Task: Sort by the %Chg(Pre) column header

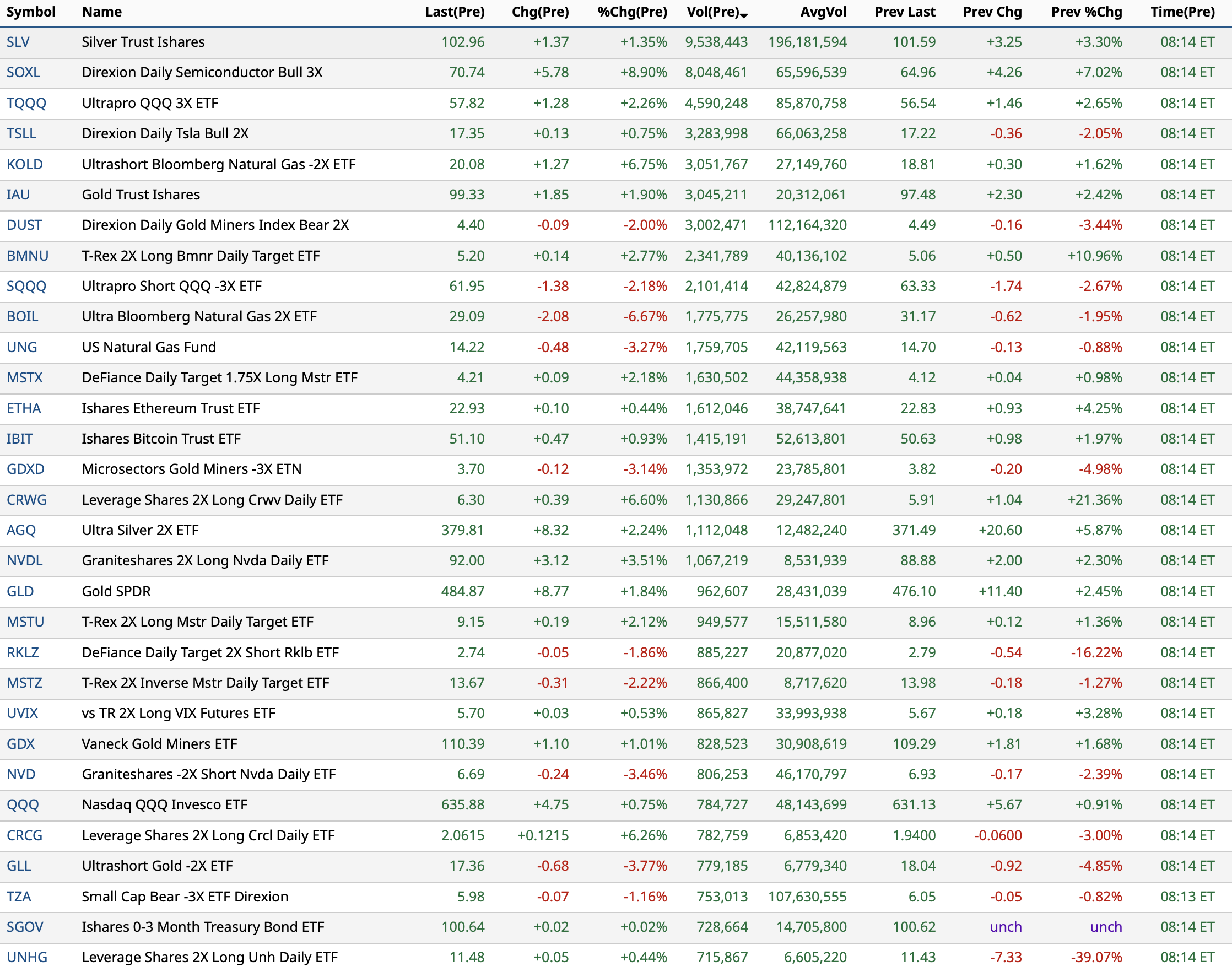Action: point(632,12)
